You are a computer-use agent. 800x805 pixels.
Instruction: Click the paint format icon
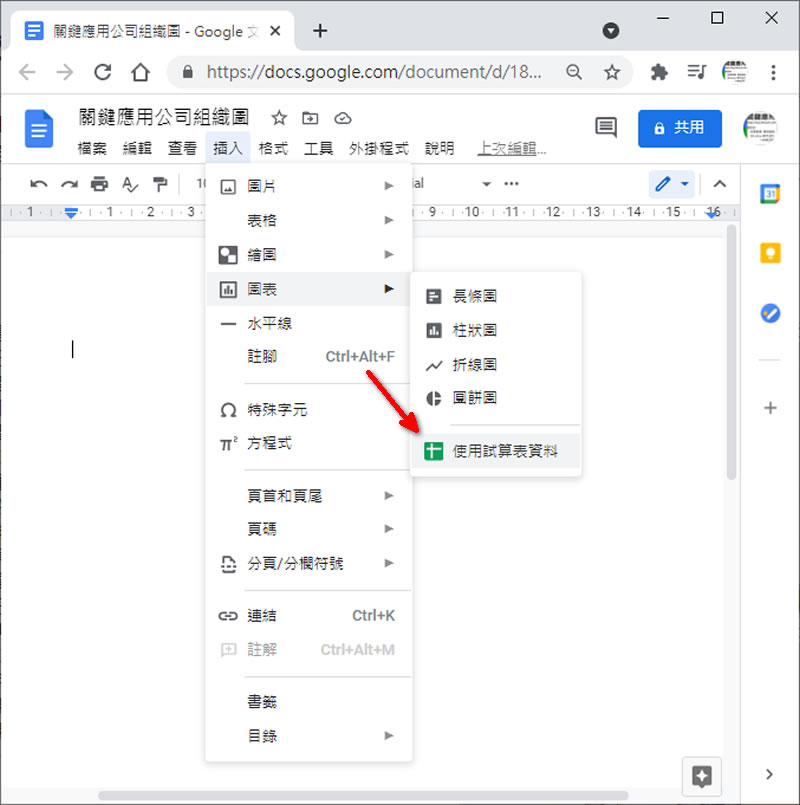tap(160, 184)
